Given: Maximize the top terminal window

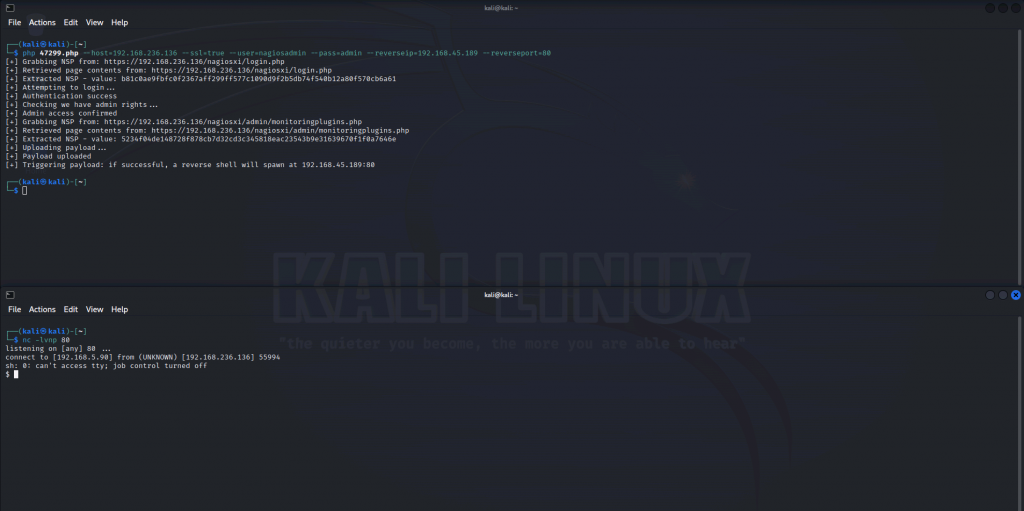Looking at the screenshot, I should coord(1003,8).
